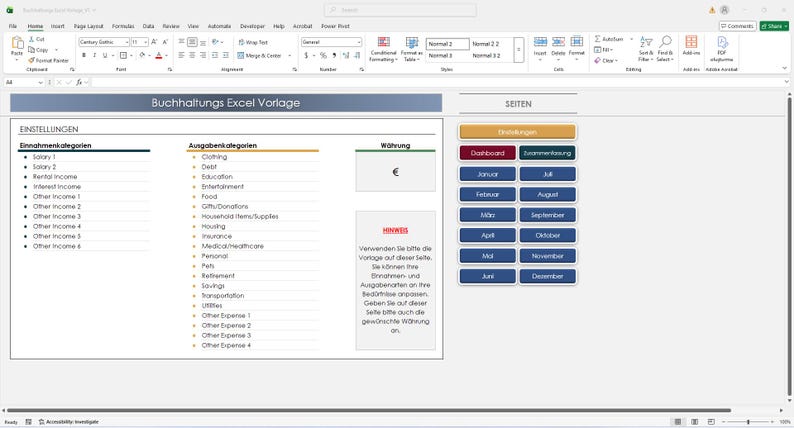Toggle underline formatting
794x428 pixels.
click(x=105, y=55)
